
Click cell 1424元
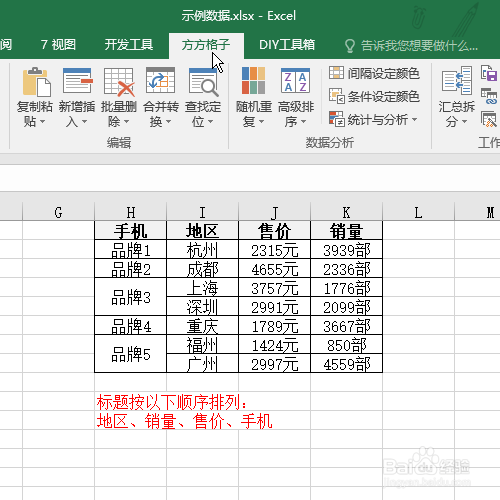point(274,344)
